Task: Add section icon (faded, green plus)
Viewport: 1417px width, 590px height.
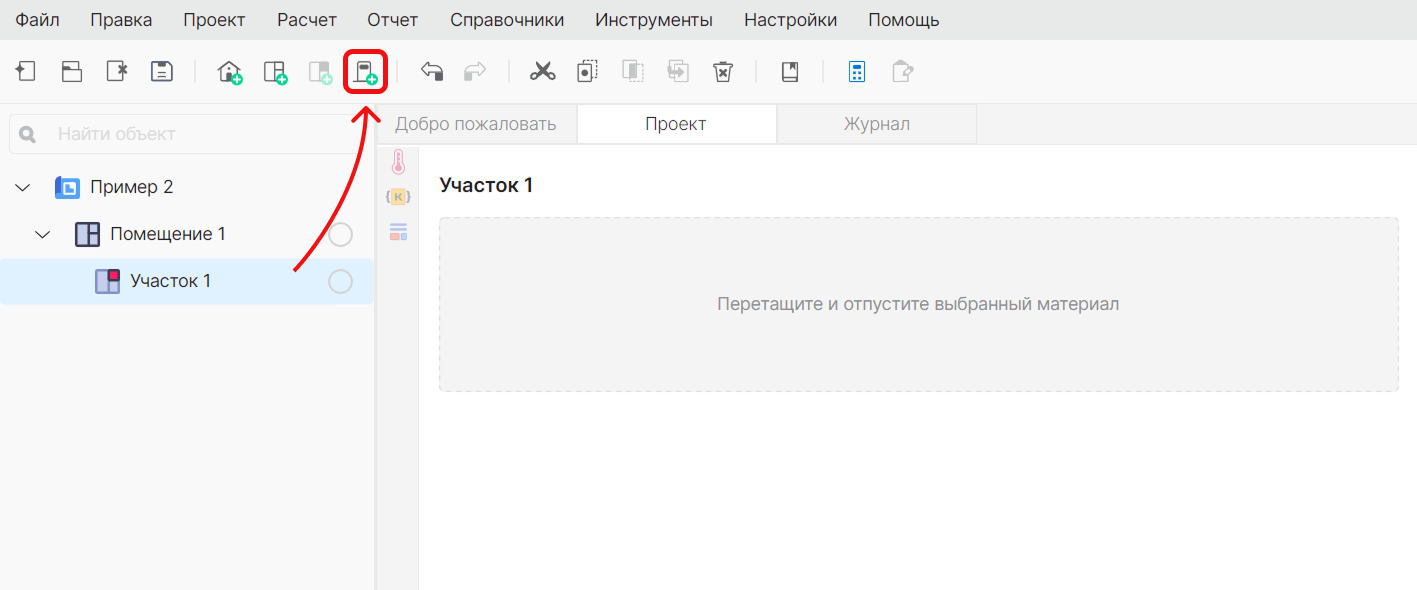Action: [x=320, y=72]
